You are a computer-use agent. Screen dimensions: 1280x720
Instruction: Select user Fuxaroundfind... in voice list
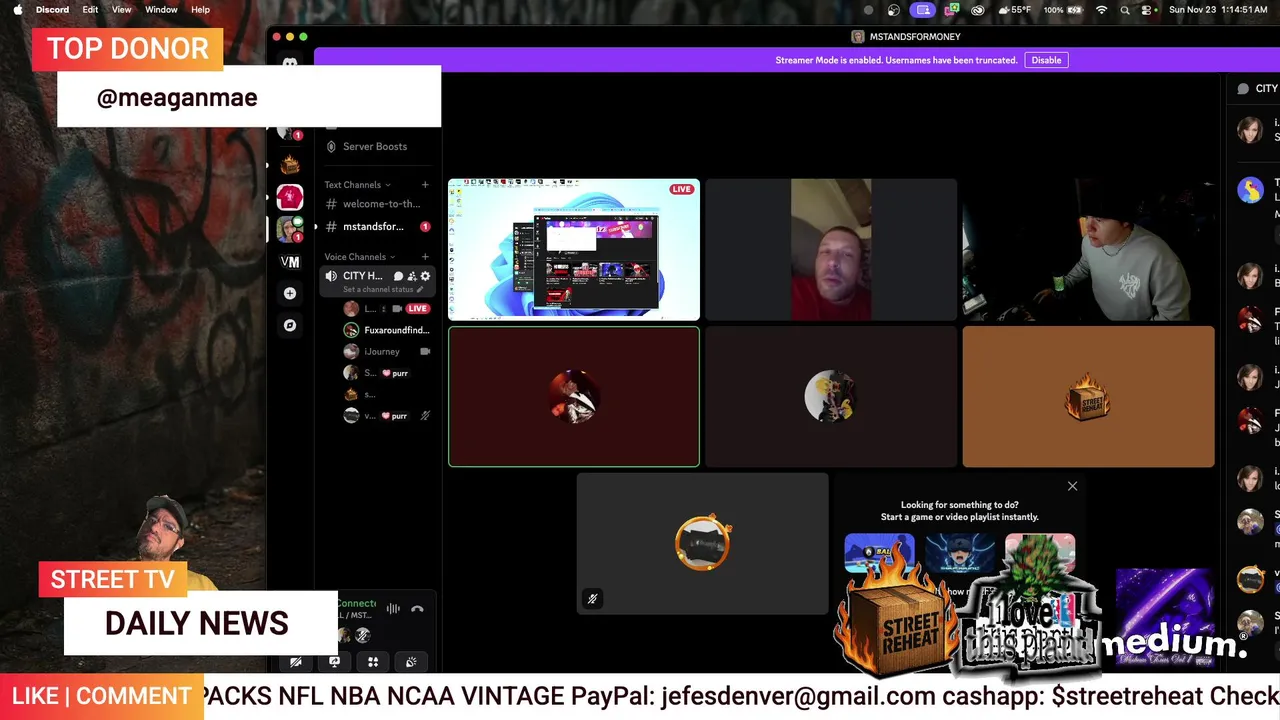387,330
